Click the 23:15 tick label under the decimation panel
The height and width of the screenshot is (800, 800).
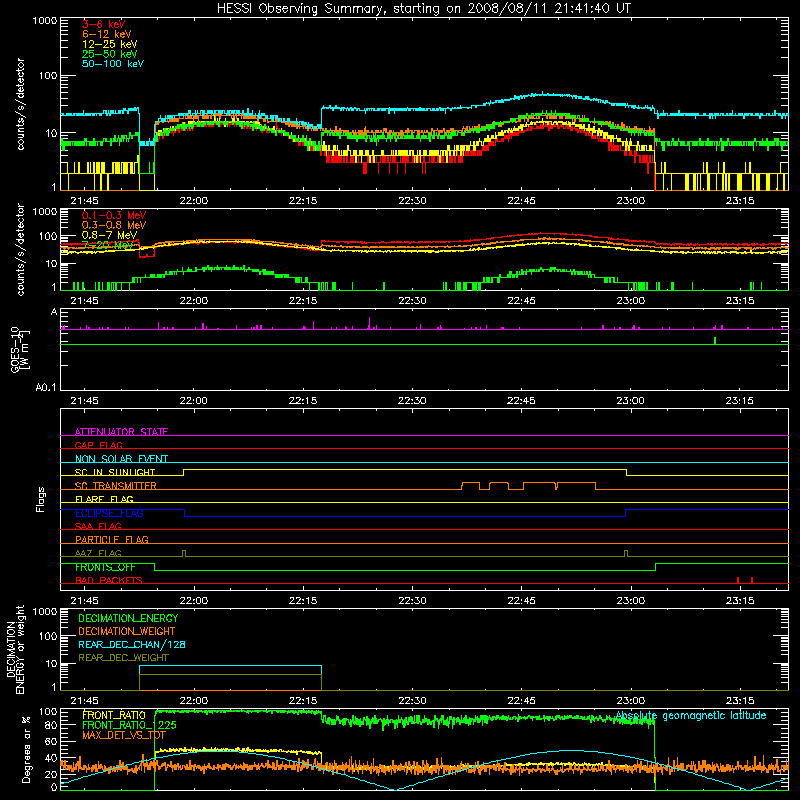coord(740,701)
